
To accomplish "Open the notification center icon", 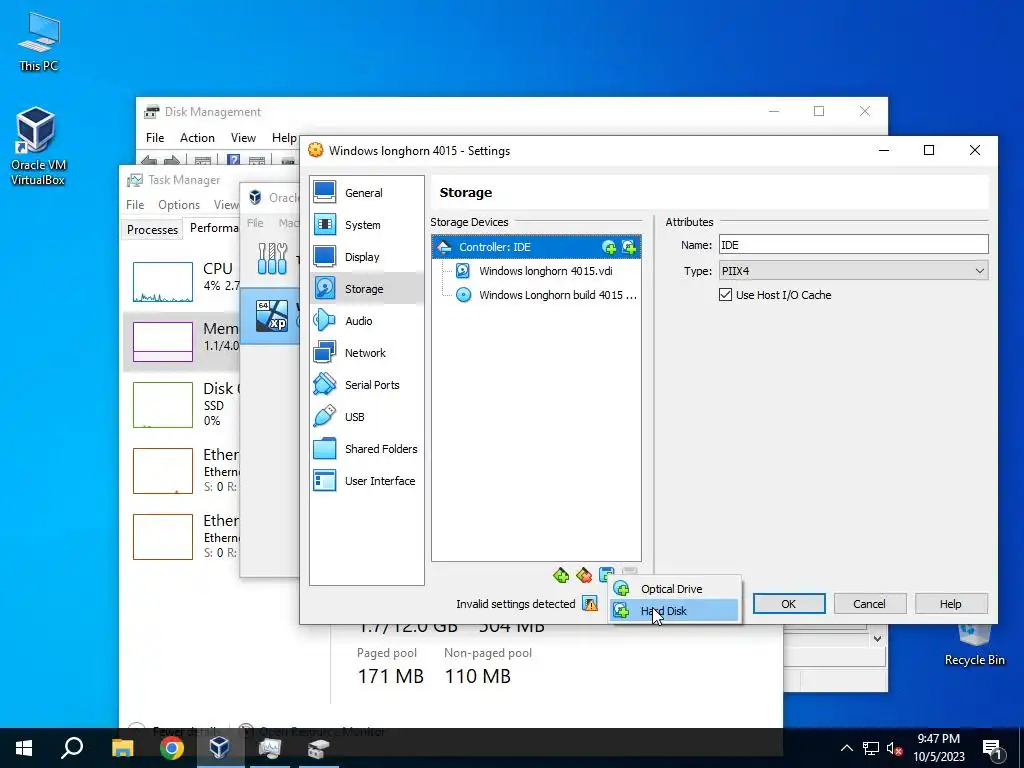I will (993, 748).
